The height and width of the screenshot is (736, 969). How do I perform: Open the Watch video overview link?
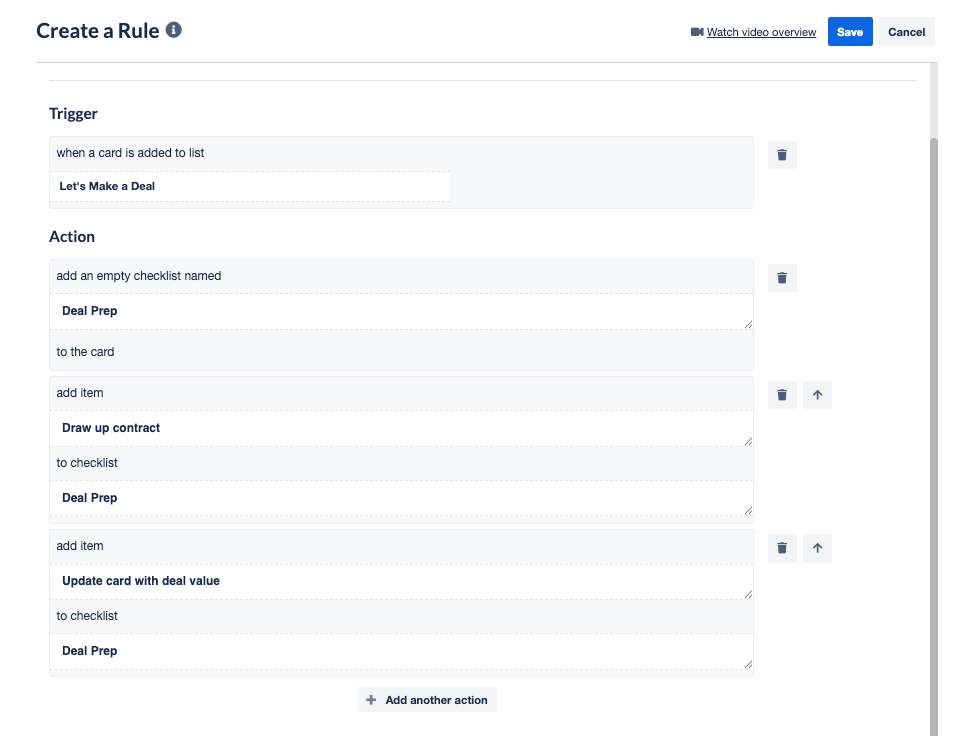[x=761, y=32]
